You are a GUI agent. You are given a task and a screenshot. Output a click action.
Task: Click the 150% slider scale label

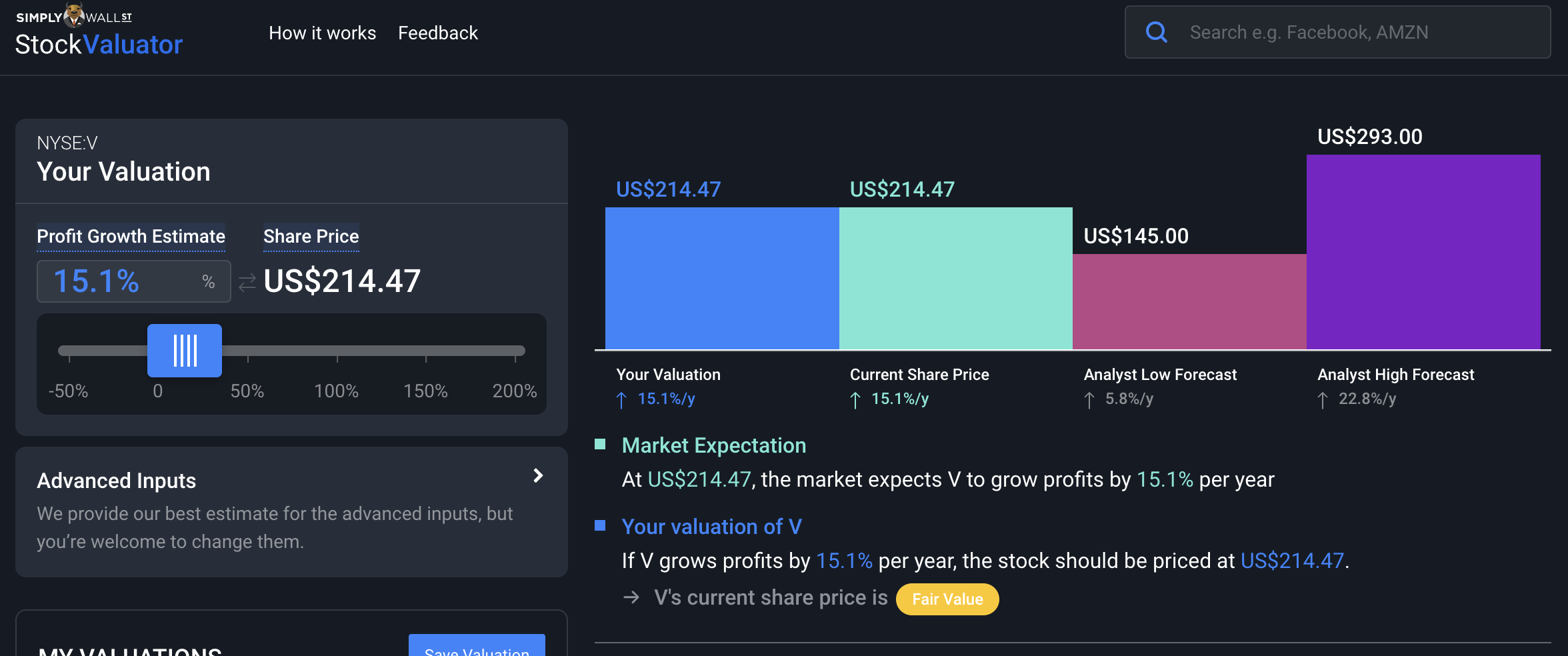[425, 391]
